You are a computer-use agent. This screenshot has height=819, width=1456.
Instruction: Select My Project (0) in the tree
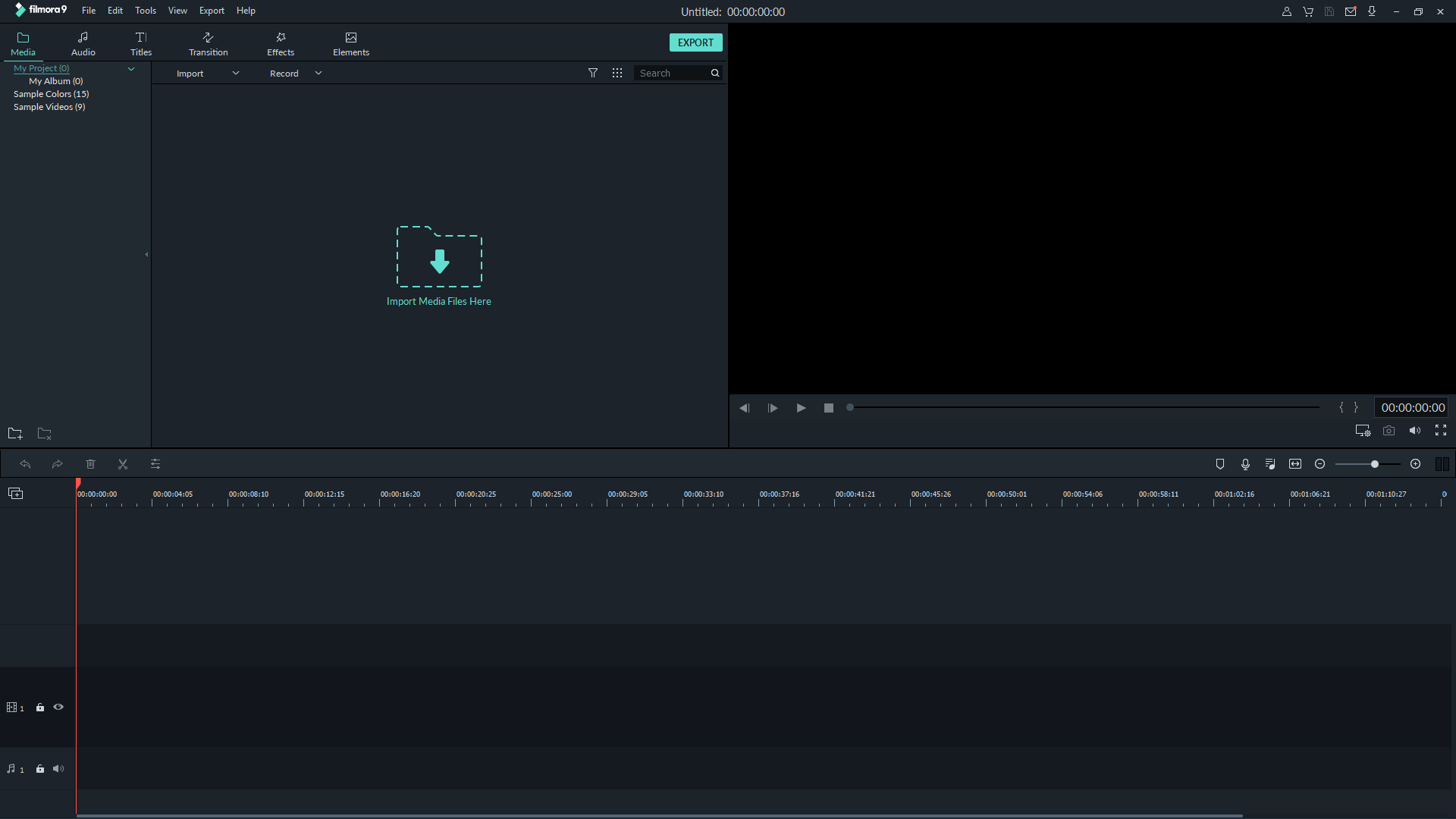[42, 68]
